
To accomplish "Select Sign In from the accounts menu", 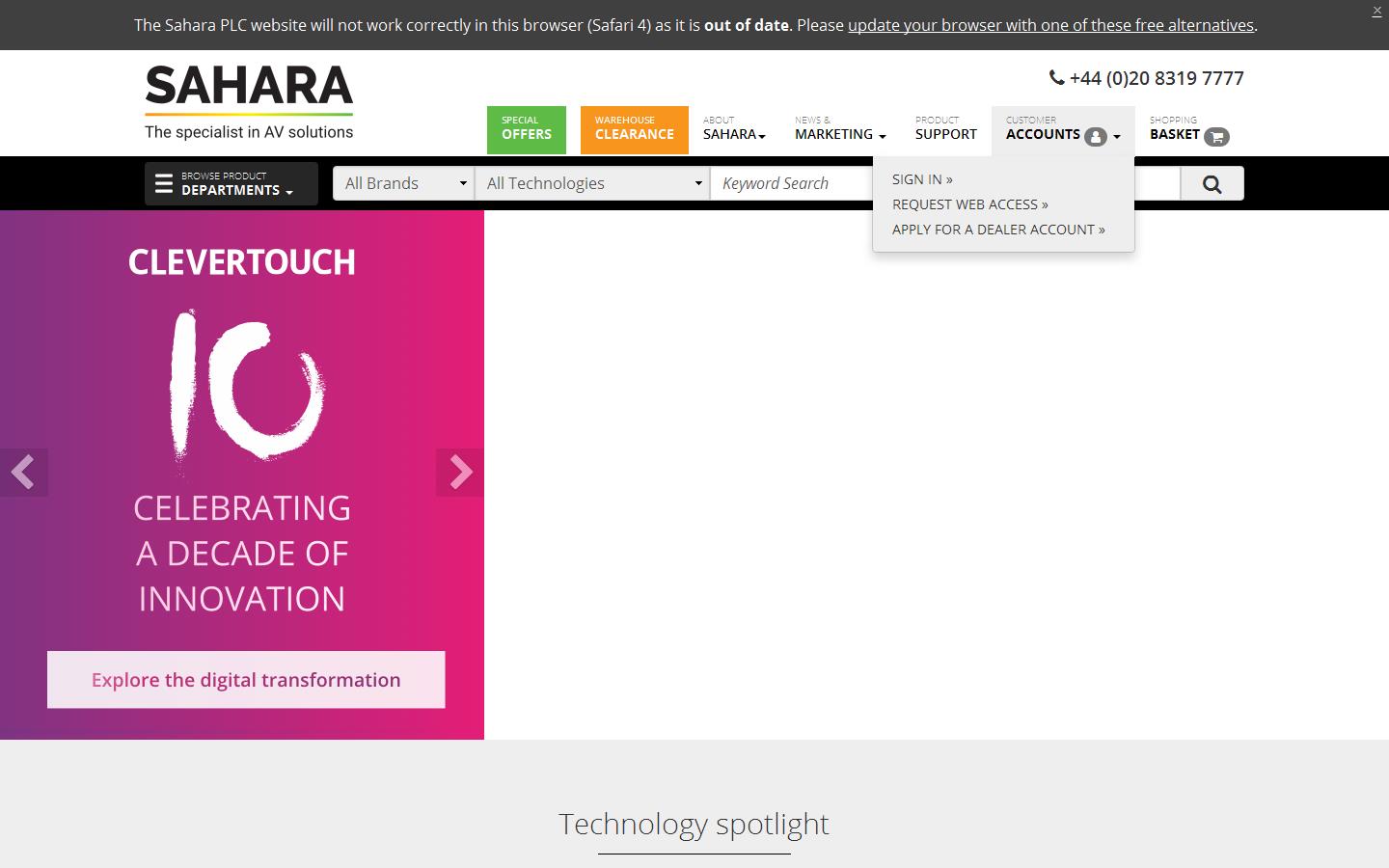I will pos(921,179).
